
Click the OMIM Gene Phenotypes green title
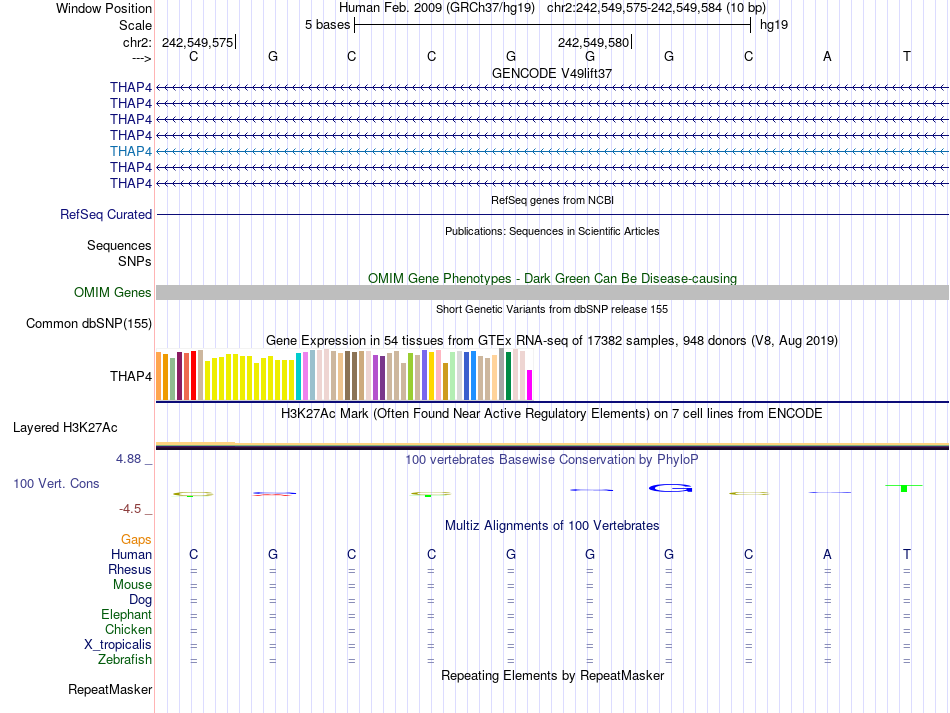tap(553, 279)
